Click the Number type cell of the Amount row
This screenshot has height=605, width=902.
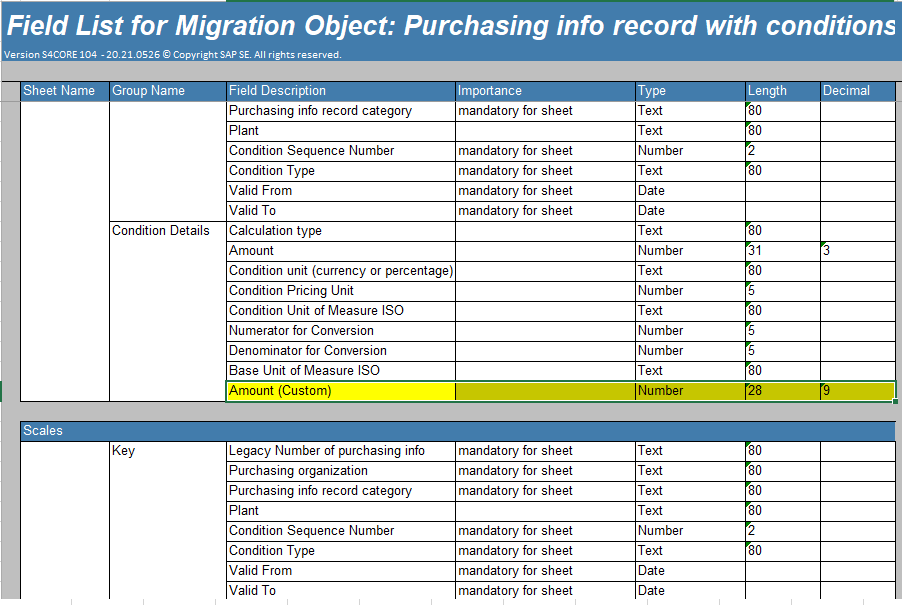tap(690, 251)
